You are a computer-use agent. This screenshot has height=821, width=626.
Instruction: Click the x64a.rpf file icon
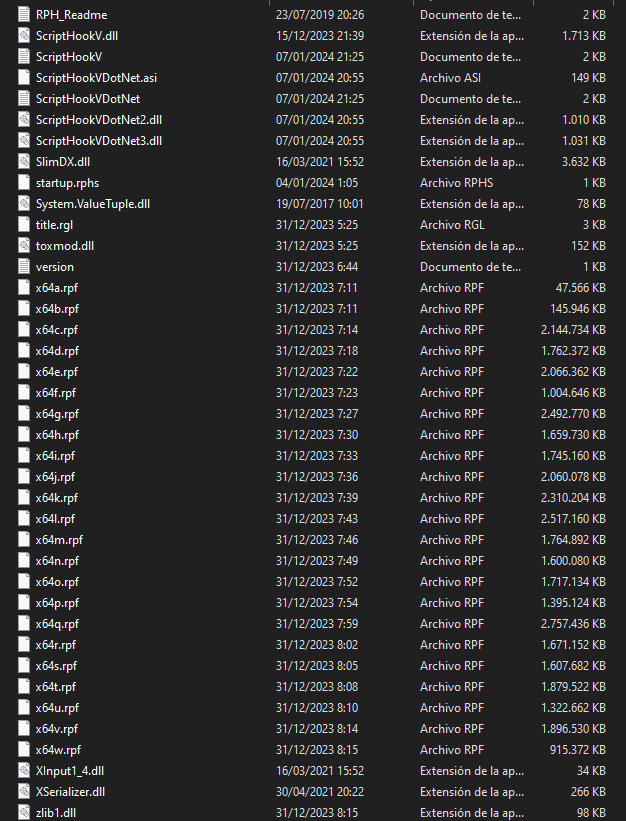[x=24, y=287]
